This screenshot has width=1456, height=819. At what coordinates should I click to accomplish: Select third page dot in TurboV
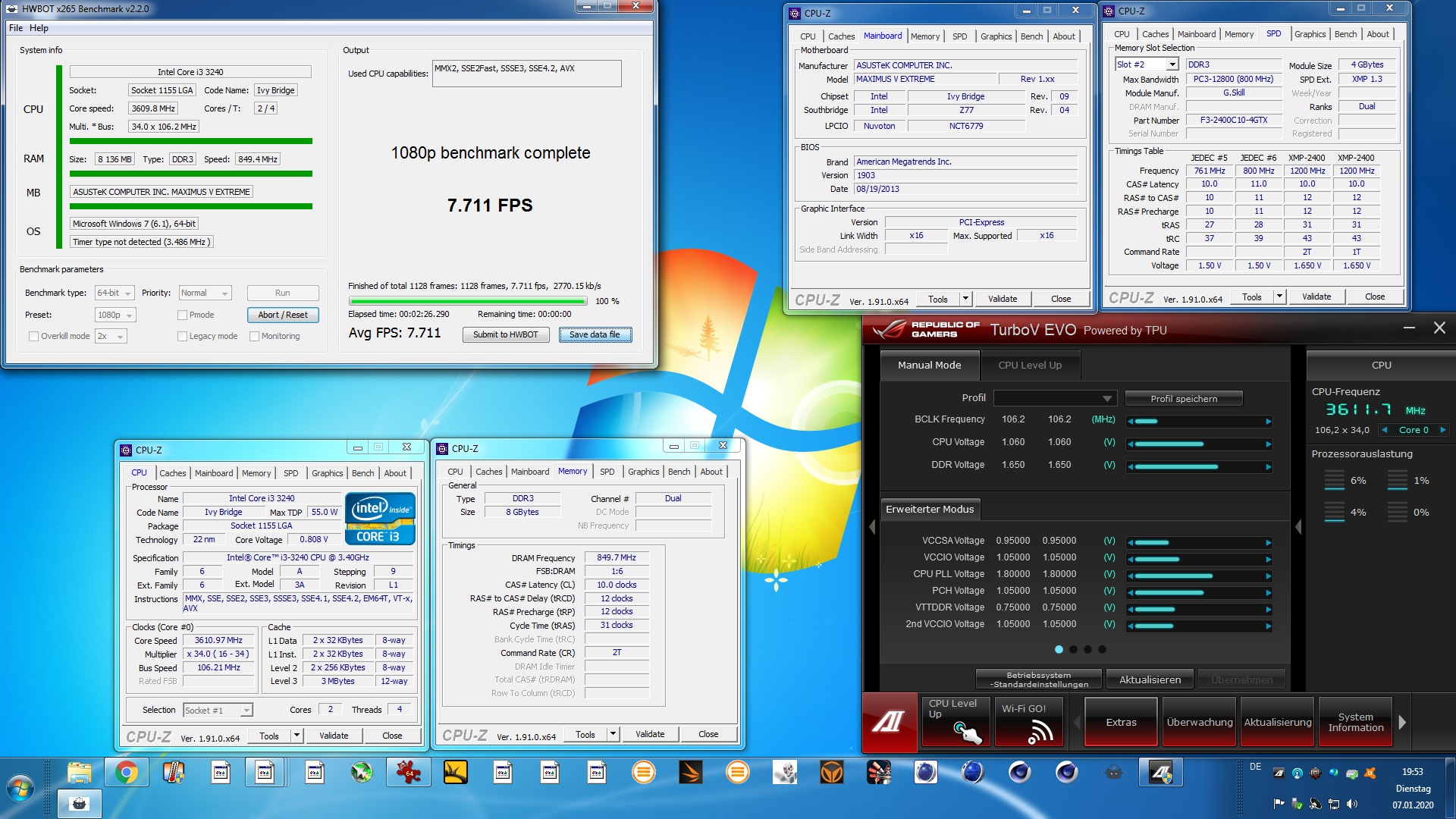coord(1087,649)
